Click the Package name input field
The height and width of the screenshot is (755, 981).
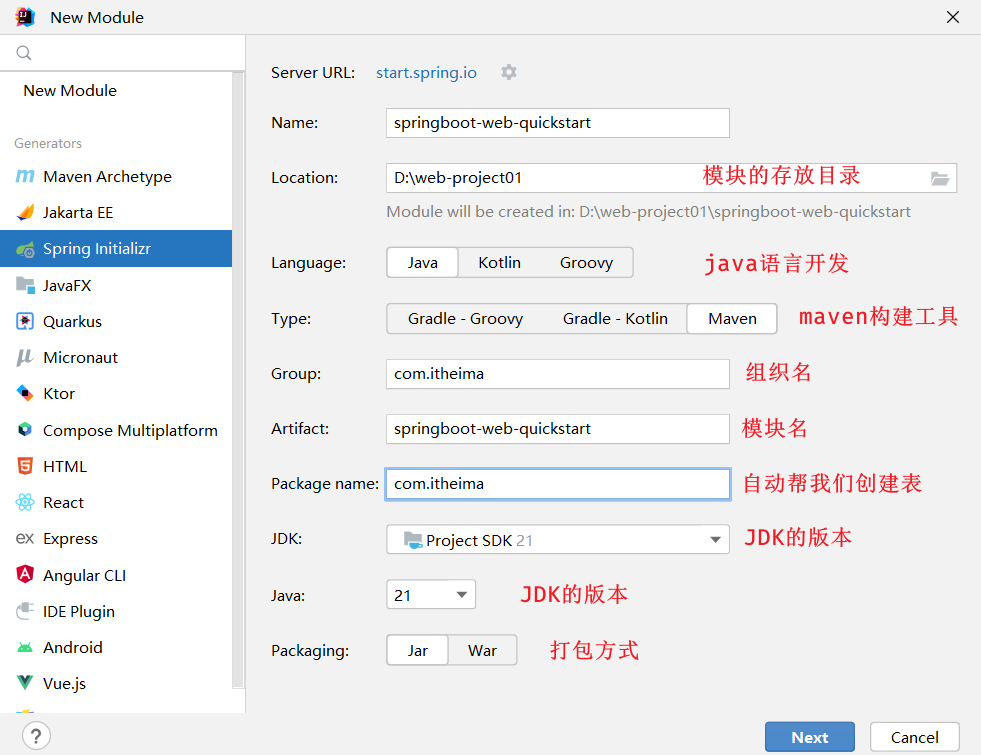[x=558, y=484]
